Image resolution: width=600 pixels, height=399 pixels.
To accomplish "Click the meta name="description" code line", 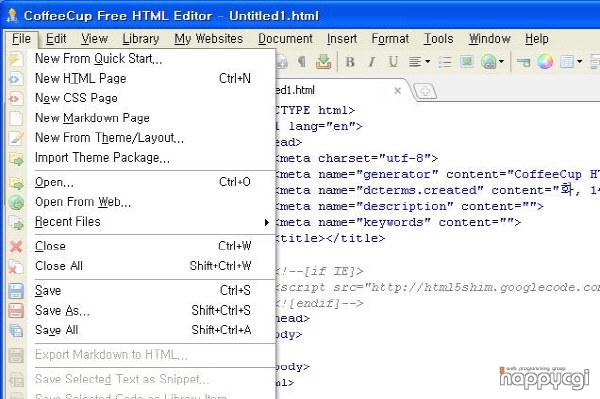I will pyautogui.click(x=409, y=207).
